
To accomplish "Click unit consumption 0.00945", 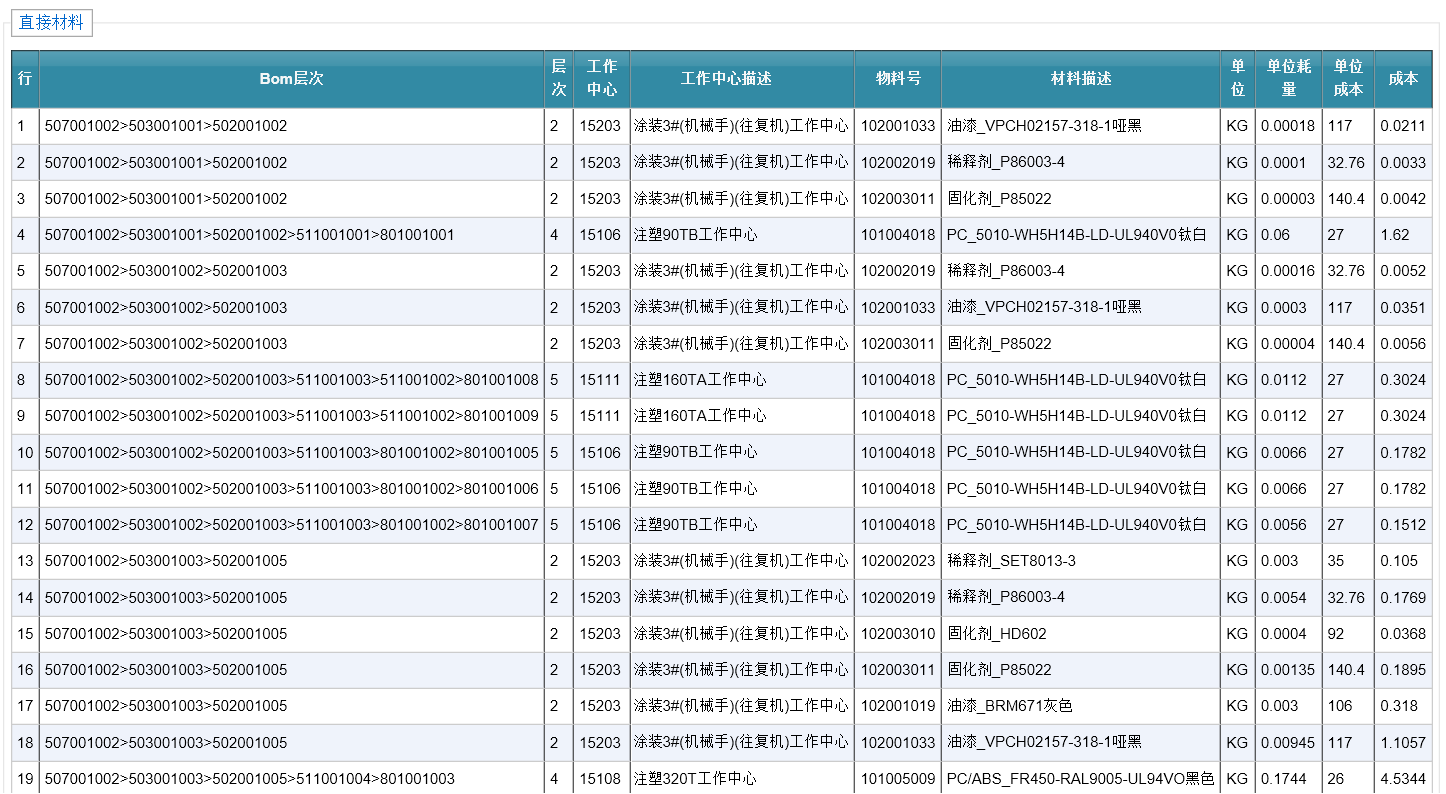I will [x=1288, y=743].
